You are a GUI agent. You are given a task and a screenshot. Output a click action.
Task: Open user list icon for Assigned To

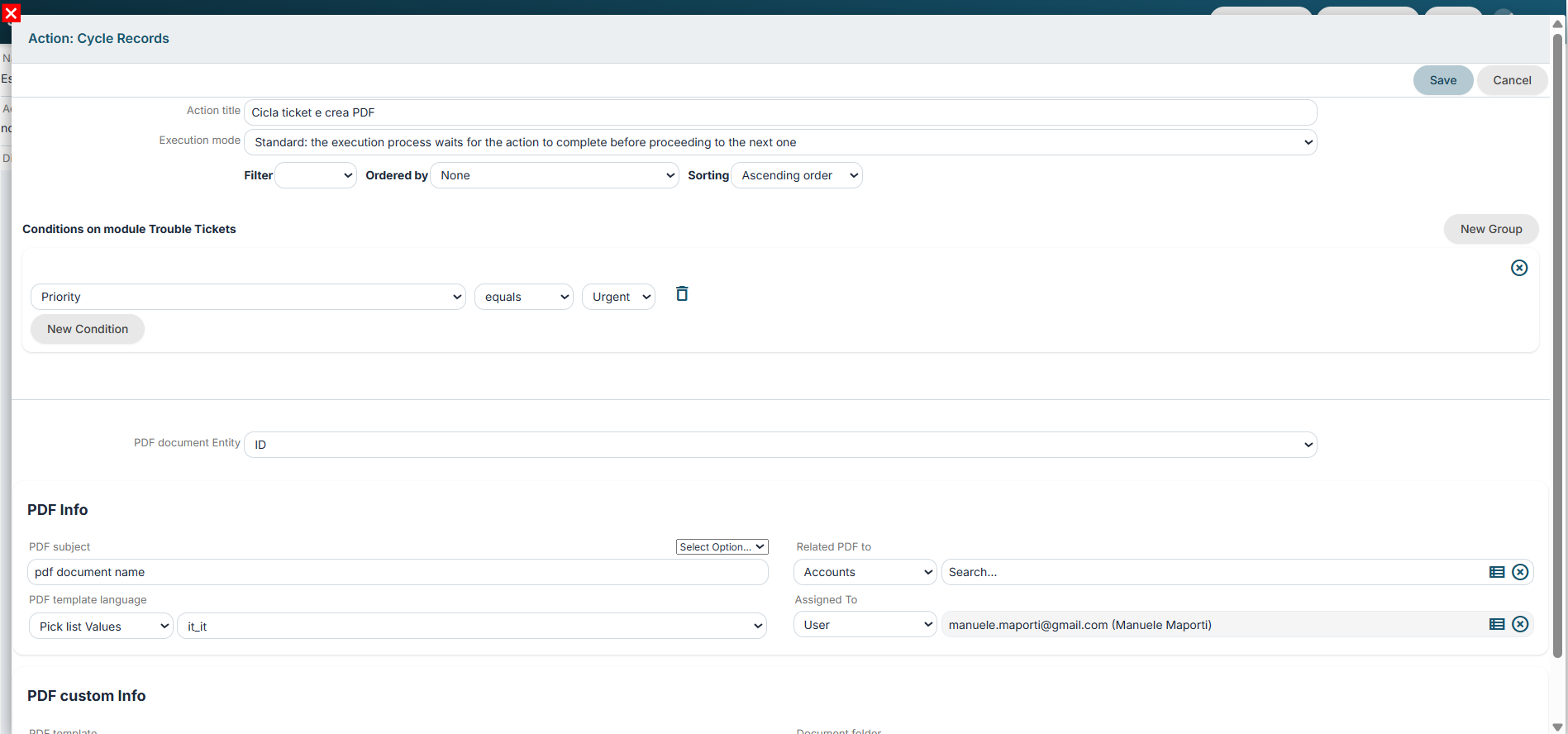1497,624
